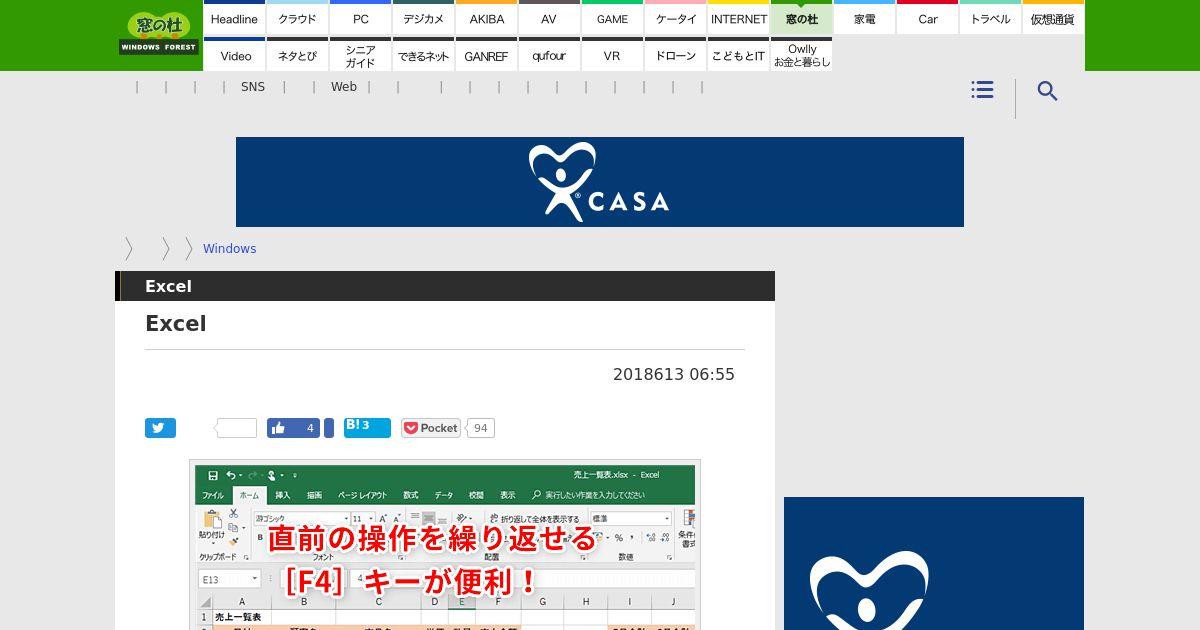Click the tweet count box
The width and height of the screenshot is (1200, 630).
[237, 428]
